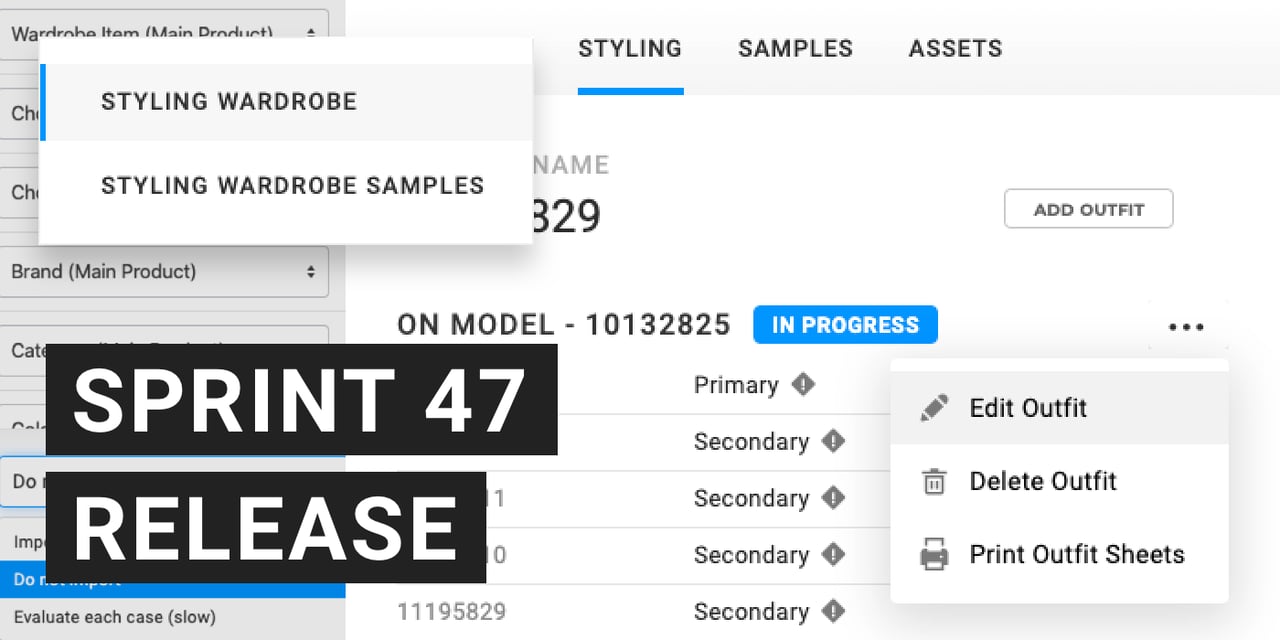Click the In Progress status badge
The image size is (1280, 640).
845,325
